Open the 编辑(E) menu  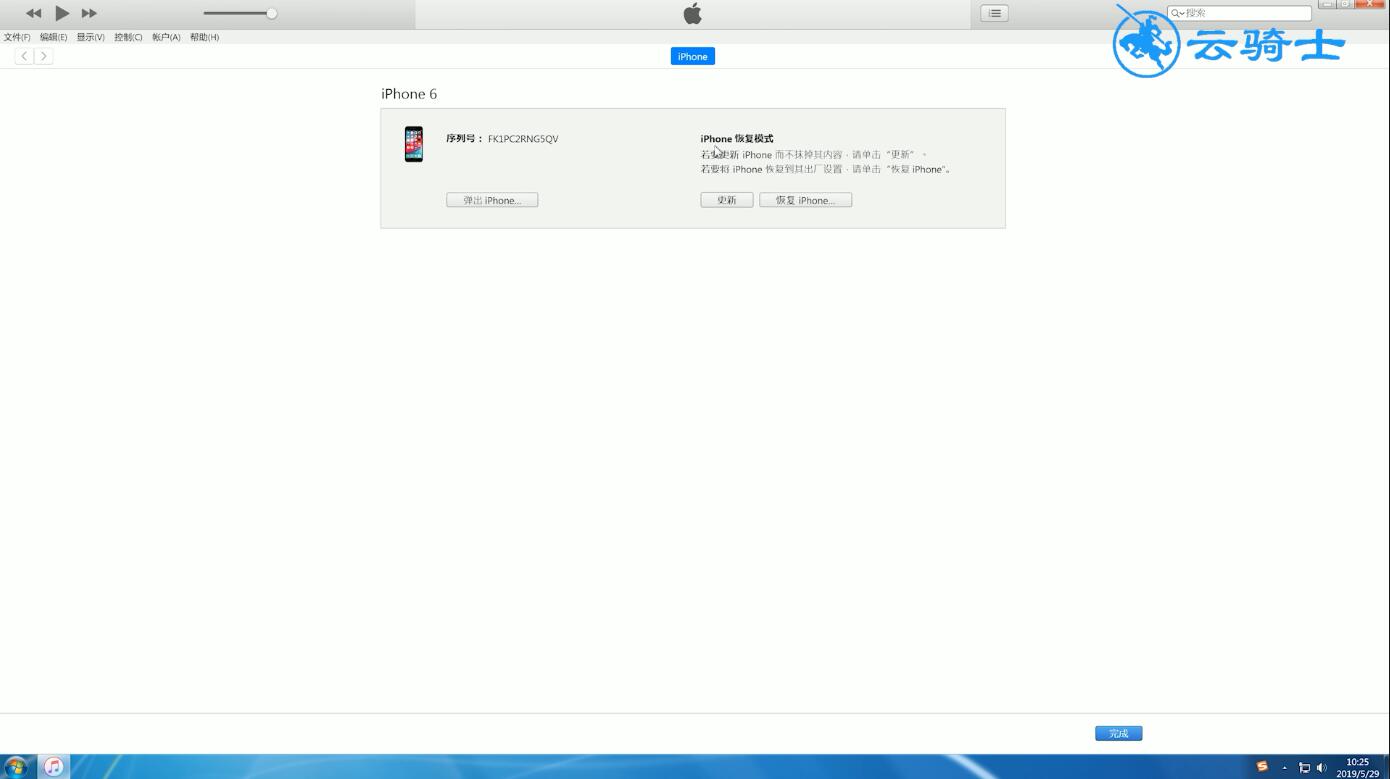click(x=54, y=37)
